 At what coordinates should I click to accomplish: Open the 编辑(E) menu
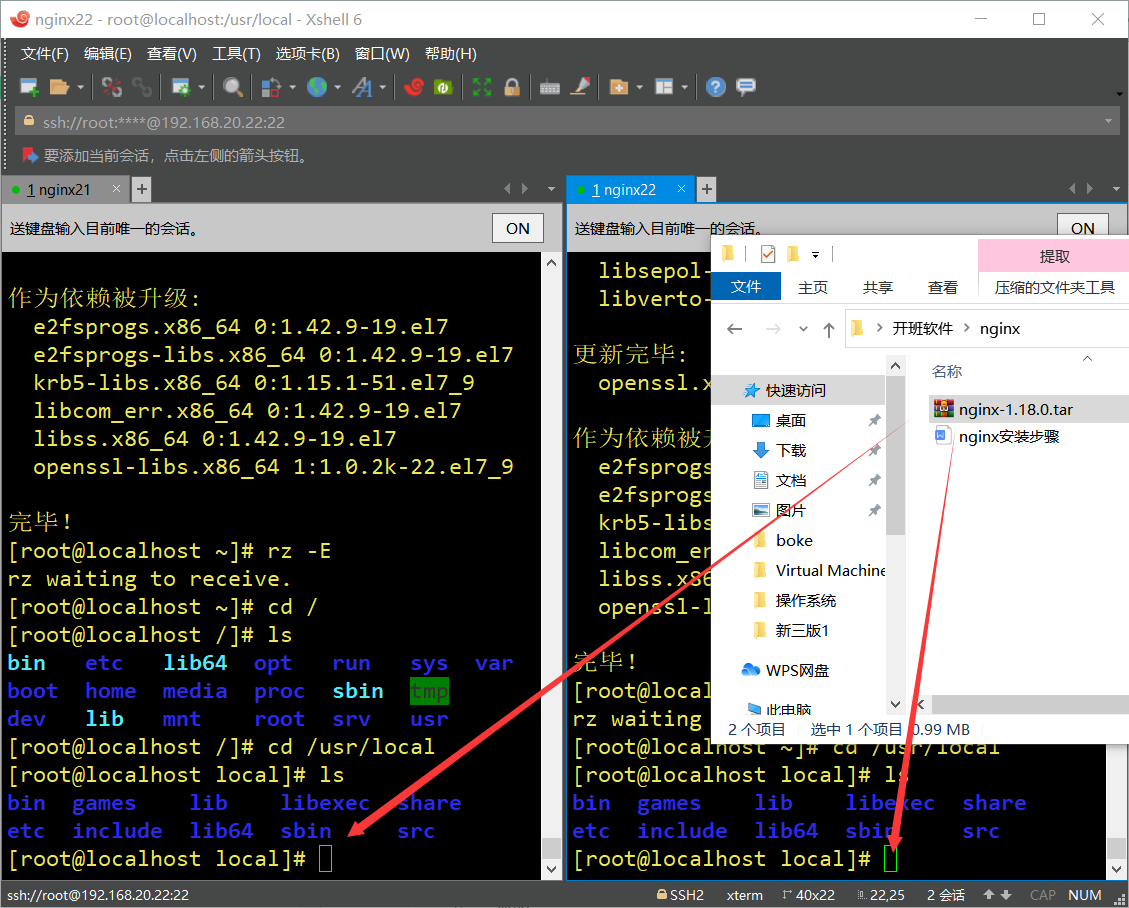tap(107, 54)
